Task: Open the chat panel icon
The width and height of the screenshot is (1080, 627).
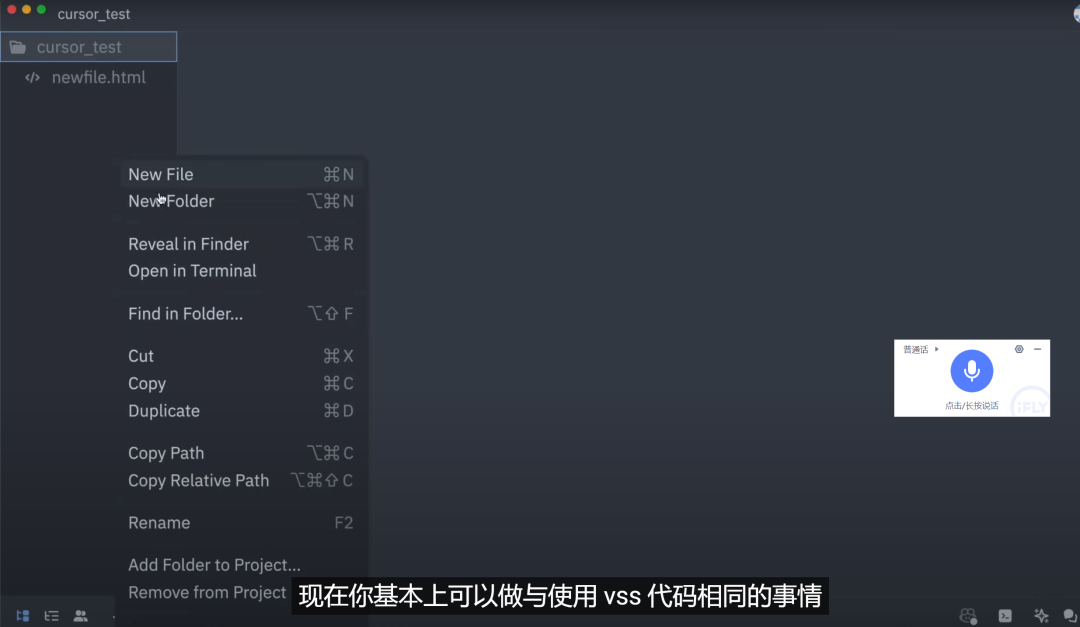Action: click(x=1070, y=615)
